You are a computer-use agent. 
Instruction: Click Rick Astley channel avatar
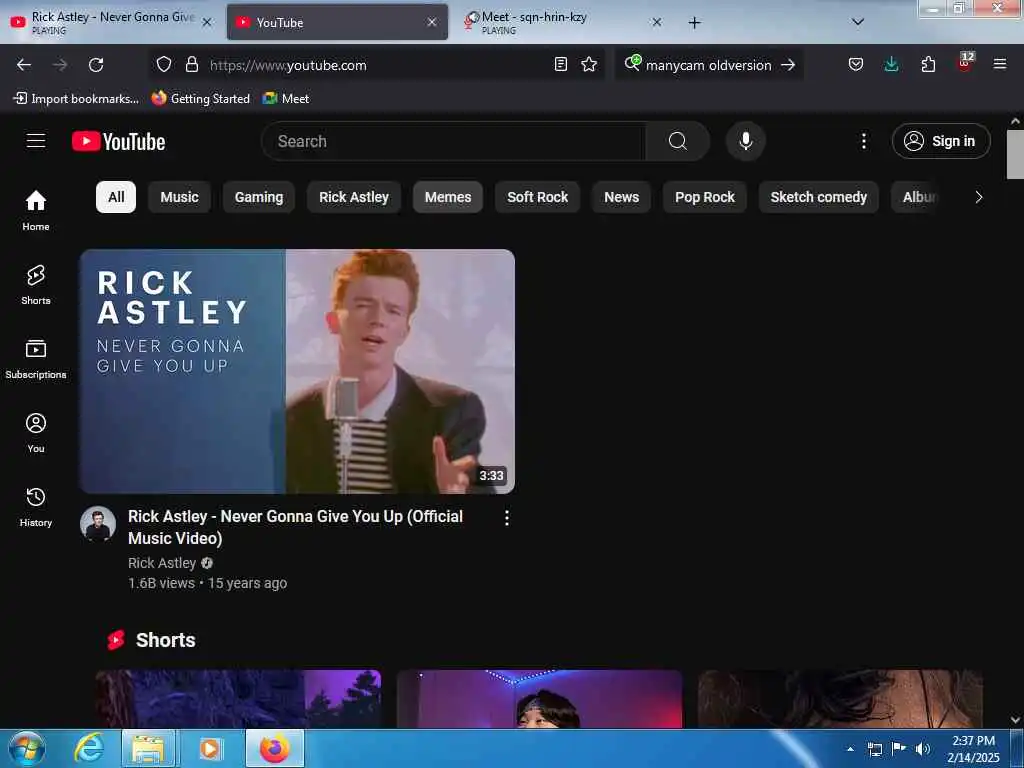[98, 524]
